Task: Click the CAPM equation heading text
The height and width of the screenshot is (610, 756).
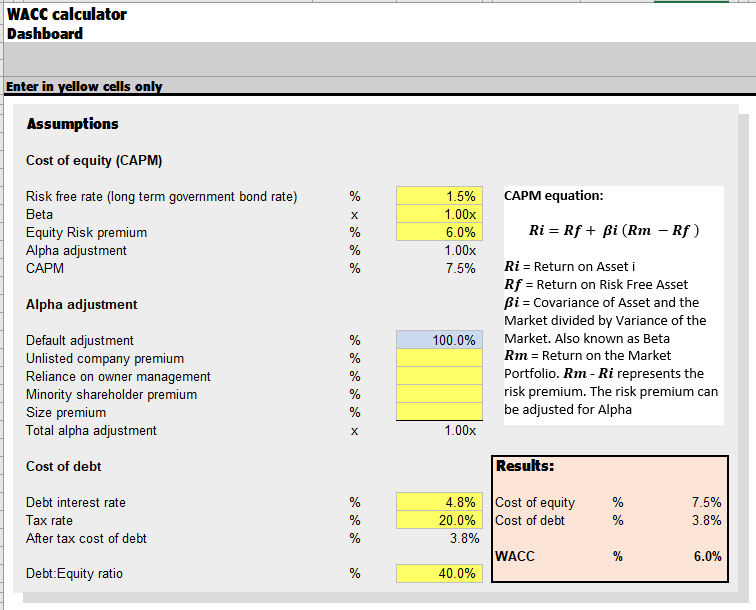Action: (554, 196)
